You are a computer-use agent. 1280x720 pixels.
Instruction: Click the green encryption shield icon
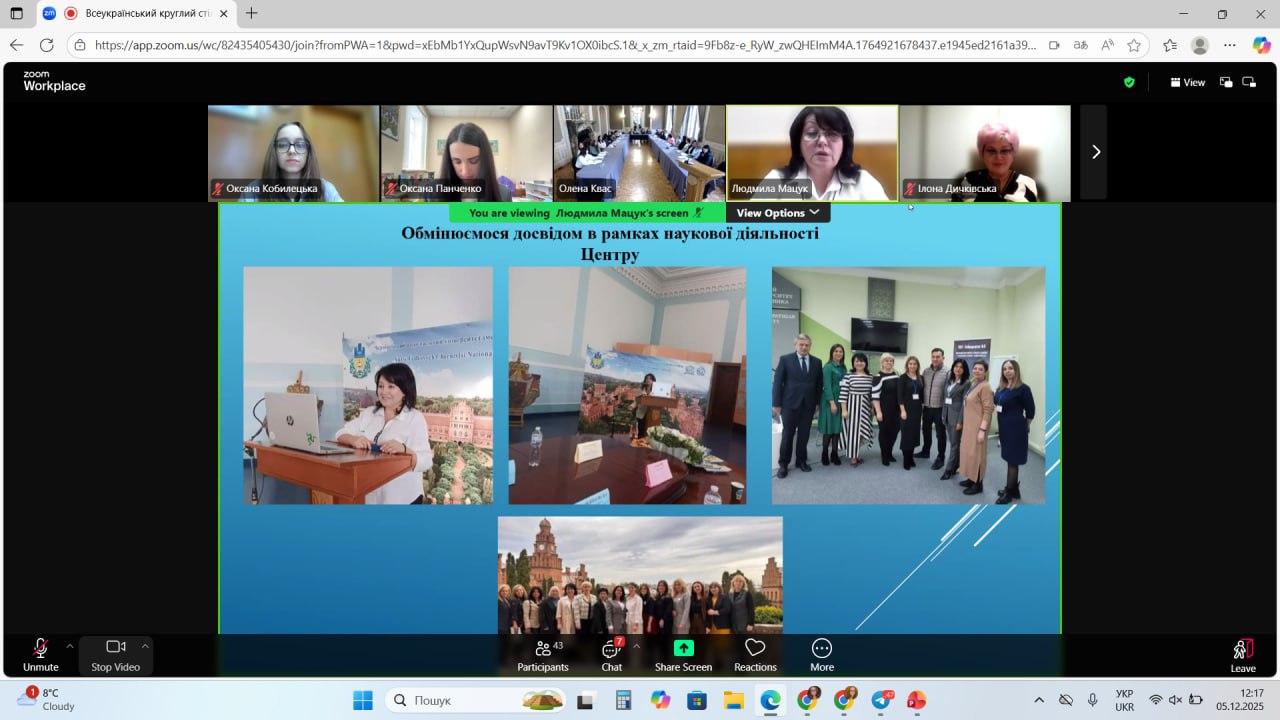1129,83
